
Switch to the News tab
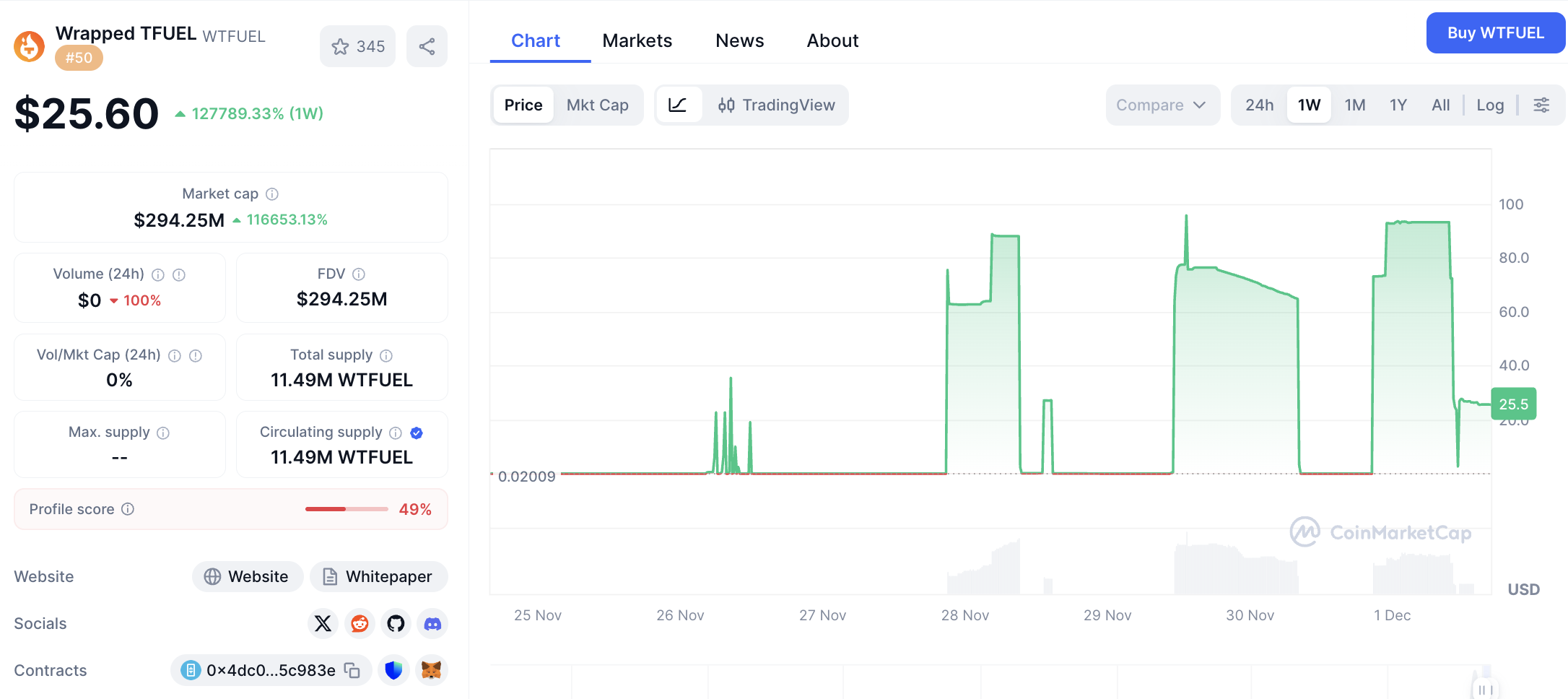(739, 40)
